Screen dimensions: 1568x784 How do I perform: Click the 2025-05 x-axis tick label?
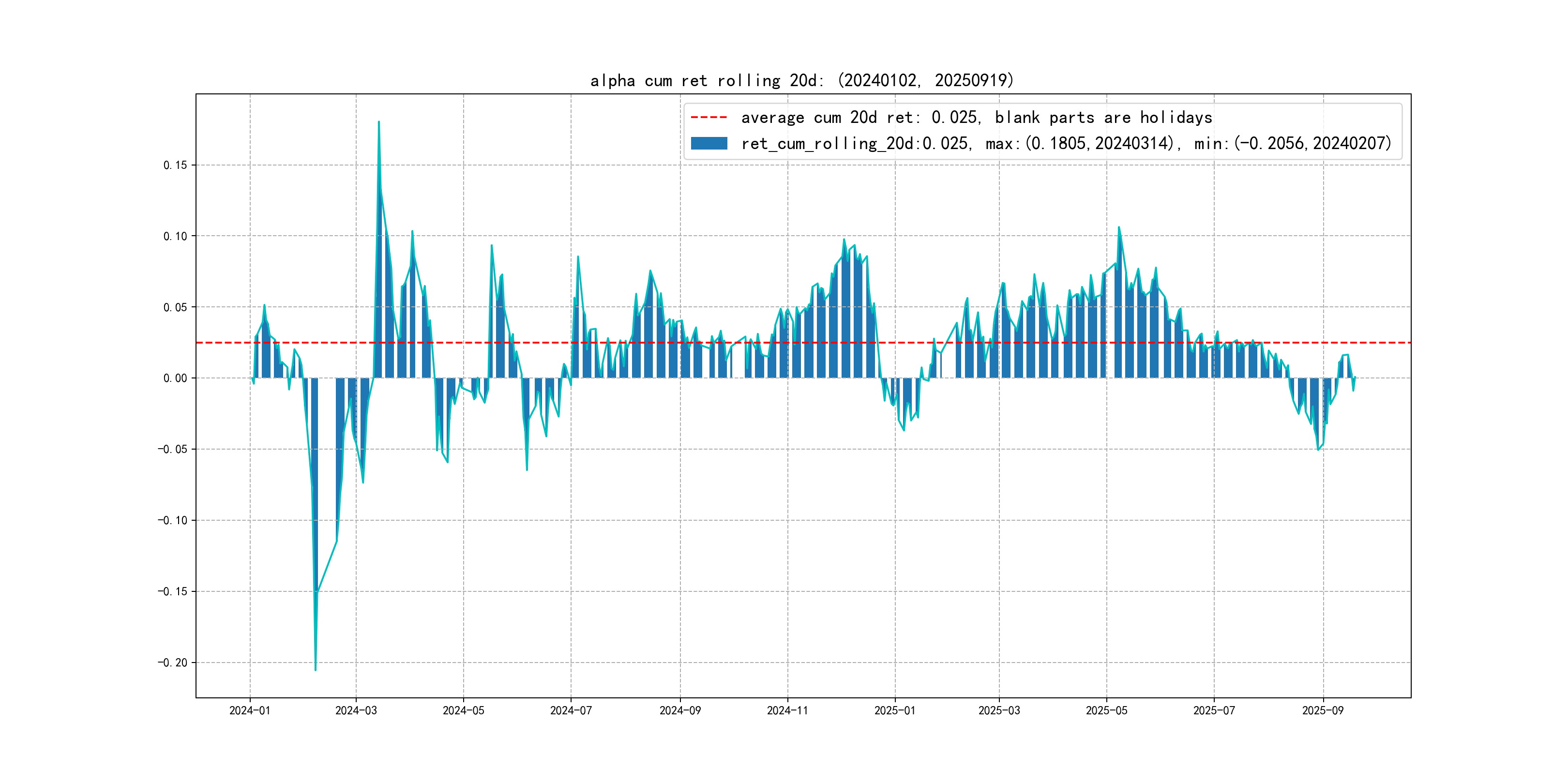(1106, 710)
